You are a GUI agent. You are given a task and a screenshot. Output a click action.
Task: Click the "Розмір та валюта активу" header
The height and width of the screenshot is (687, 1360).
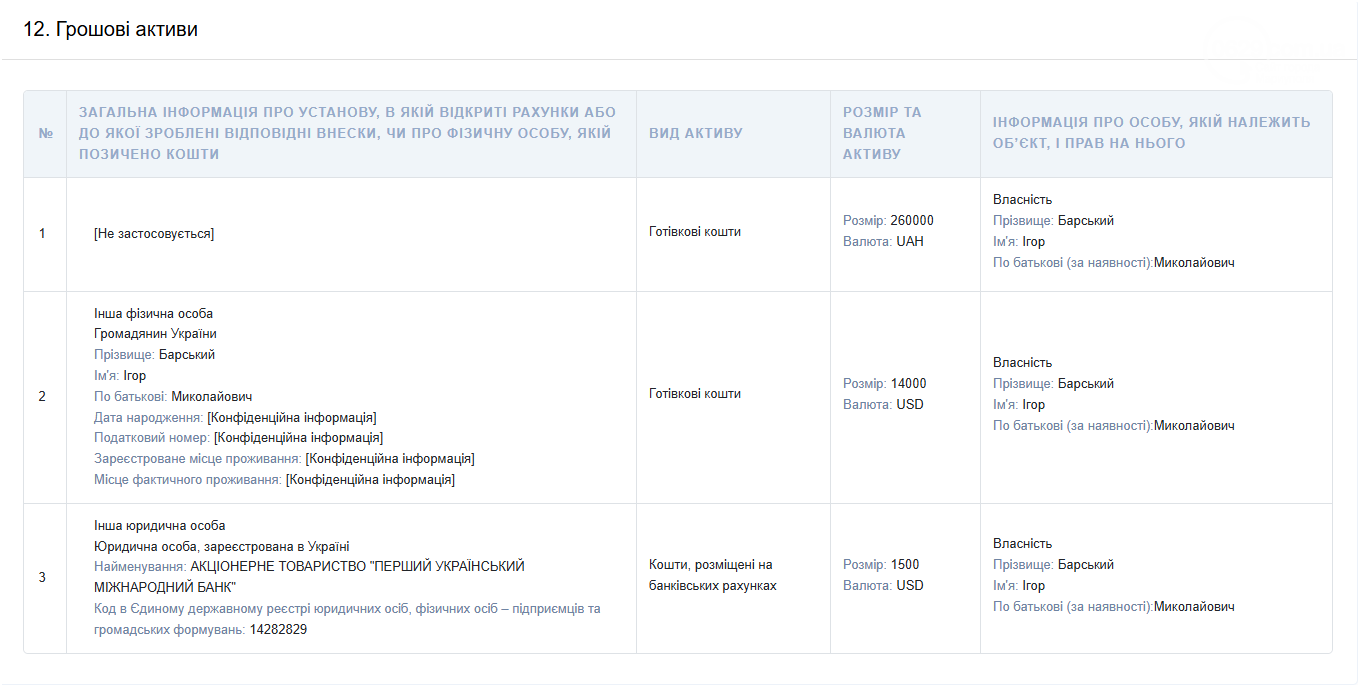tap(881, 133)
